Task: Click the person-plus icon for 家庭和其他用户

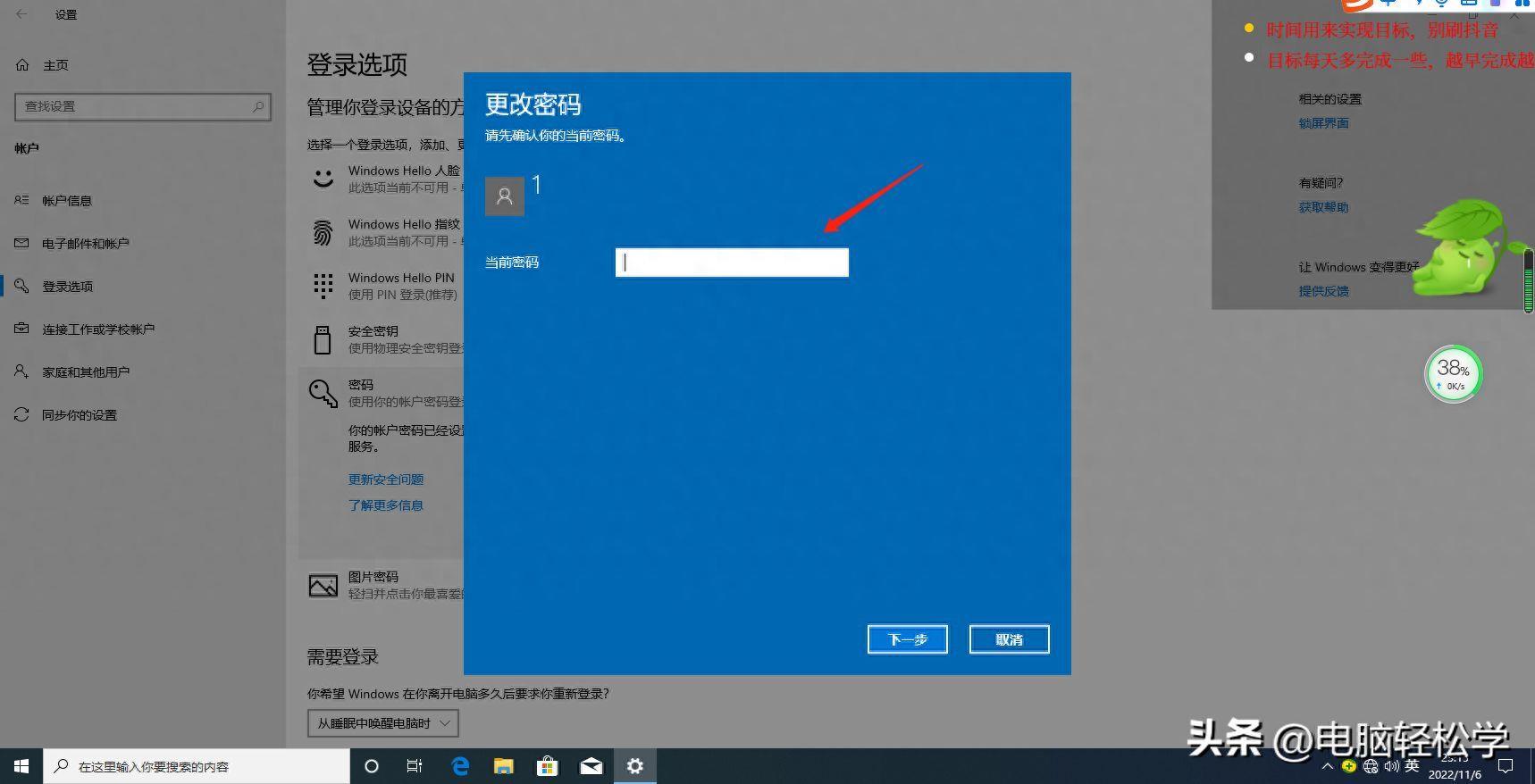Action: pyautogui.click(x=21, y=371)
